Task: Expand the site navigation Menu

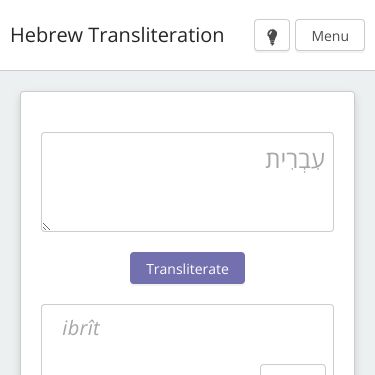Action: point(330,35)
